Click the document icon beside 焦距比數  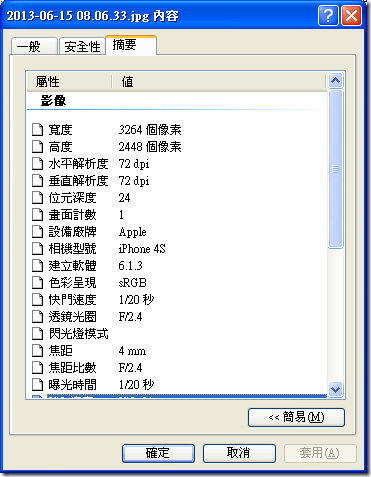click(38, 368)
